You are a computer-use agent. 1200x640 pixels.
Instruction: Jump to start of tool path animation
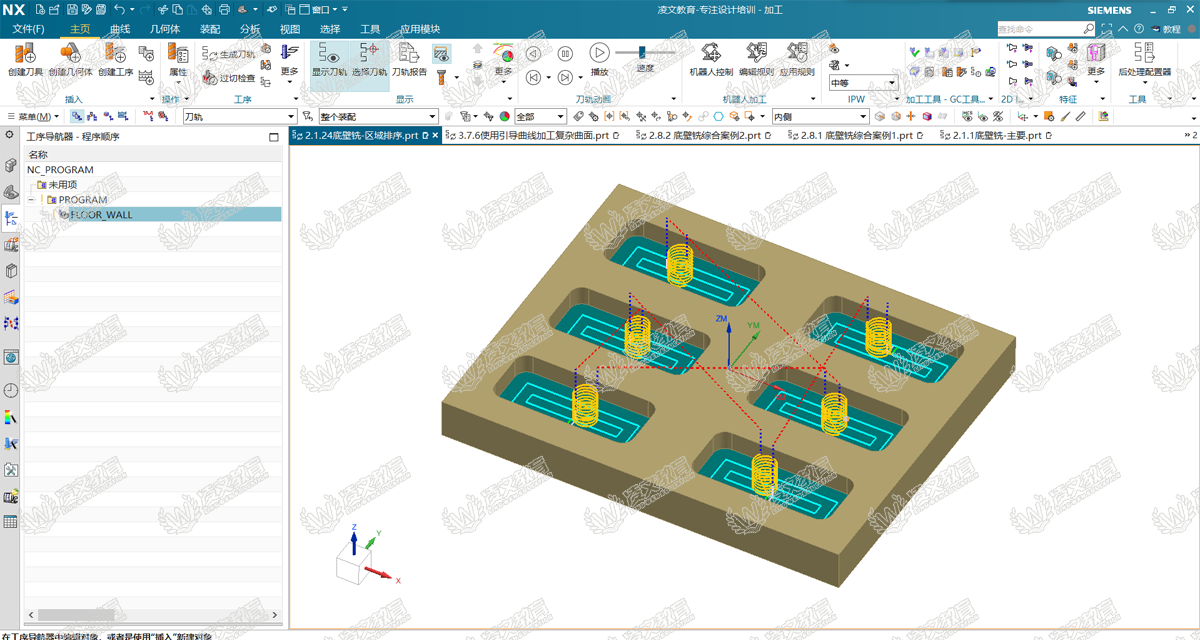coord(533,77)
